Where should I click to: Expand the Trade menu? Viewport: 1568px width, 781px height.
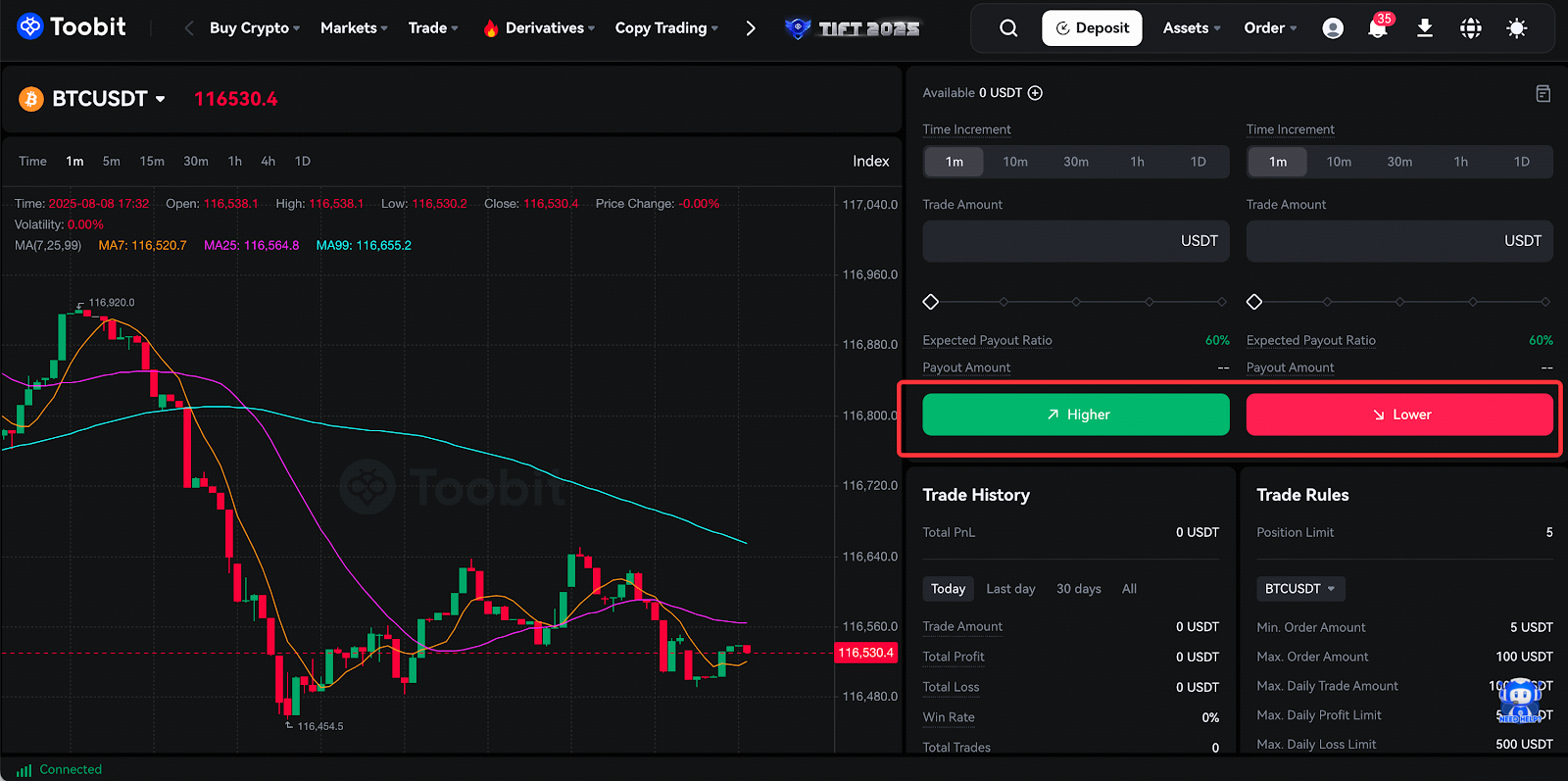(433, 28)
